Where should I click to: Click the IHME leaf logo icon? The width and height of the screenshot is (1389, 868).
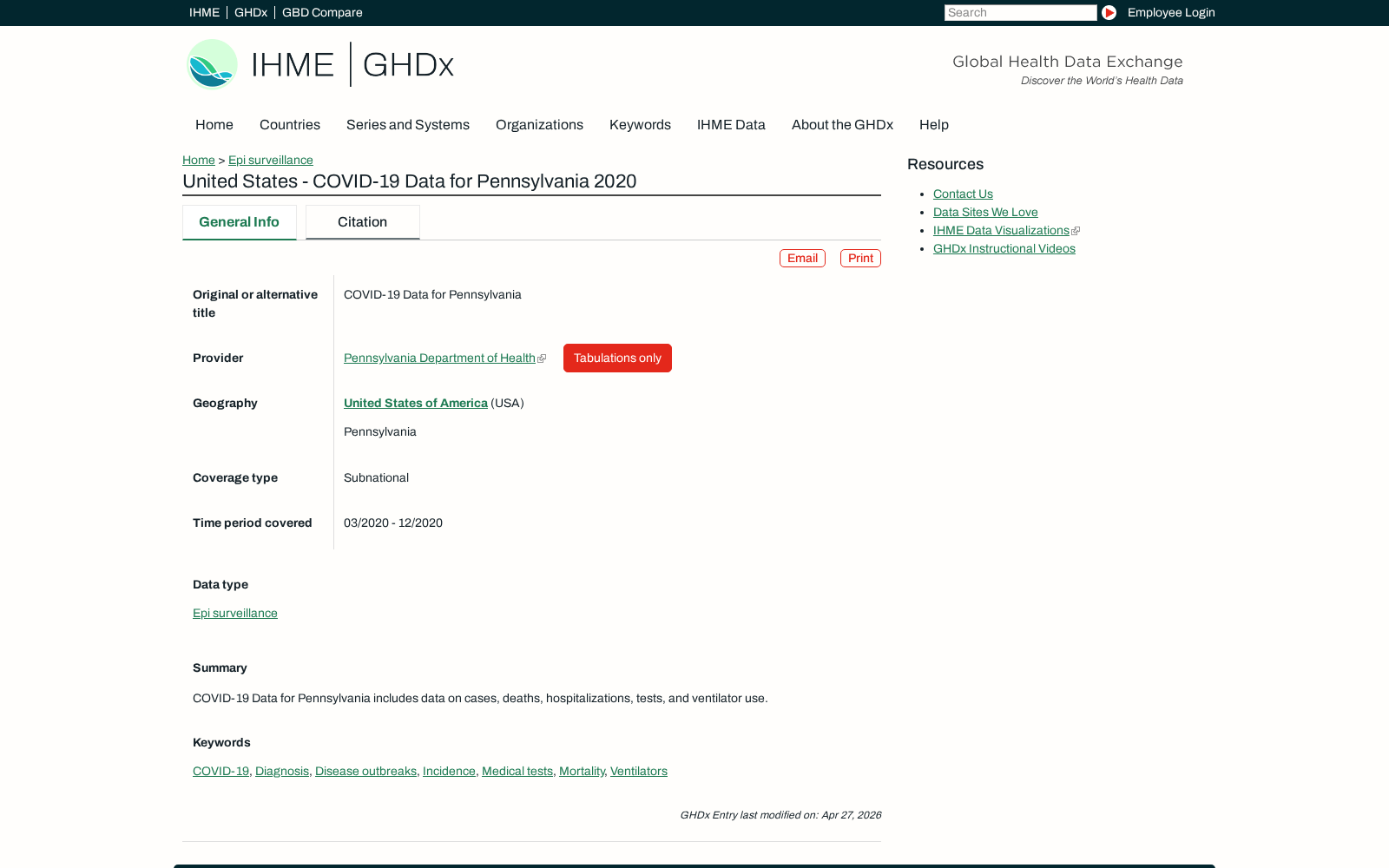point(212,64)
